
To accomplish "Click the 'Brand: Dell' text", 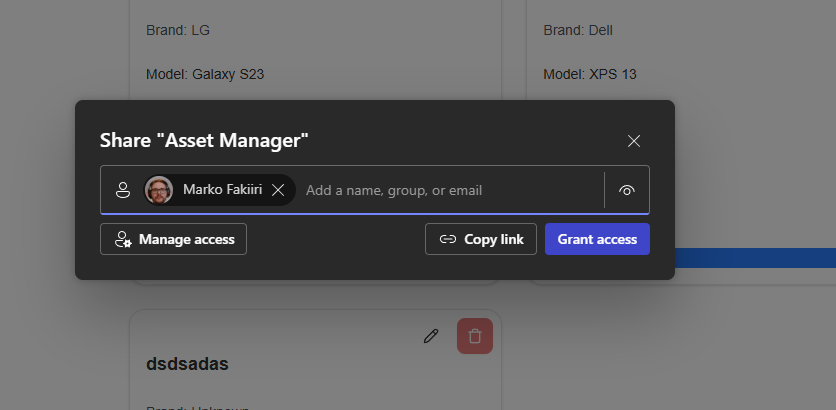I will tap(578, 30).
